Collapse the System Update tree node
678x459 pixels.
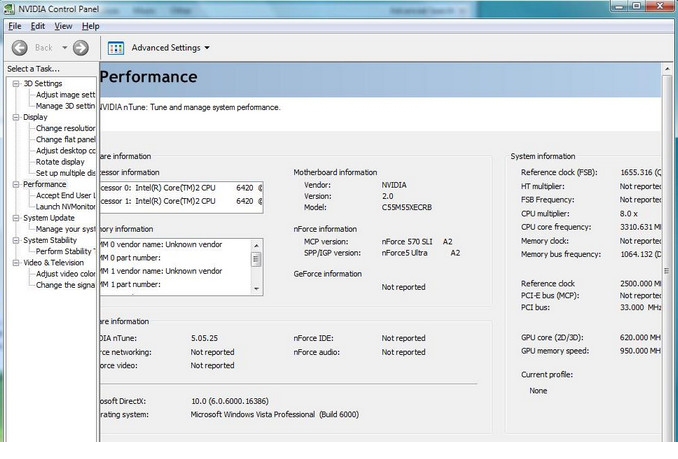coord(16,218)
